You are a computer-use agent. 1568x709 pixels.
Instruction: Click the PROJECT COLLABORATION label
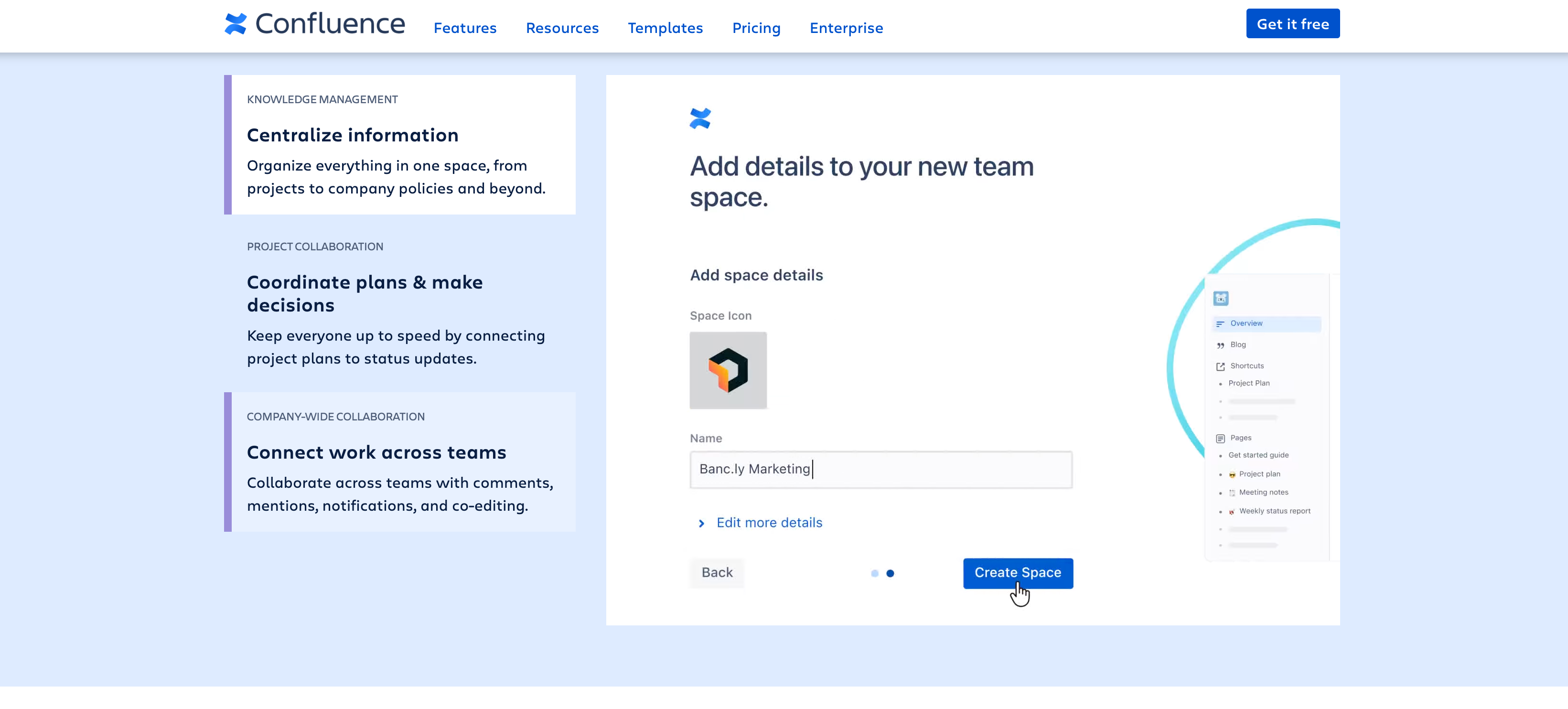pos(315,247)
